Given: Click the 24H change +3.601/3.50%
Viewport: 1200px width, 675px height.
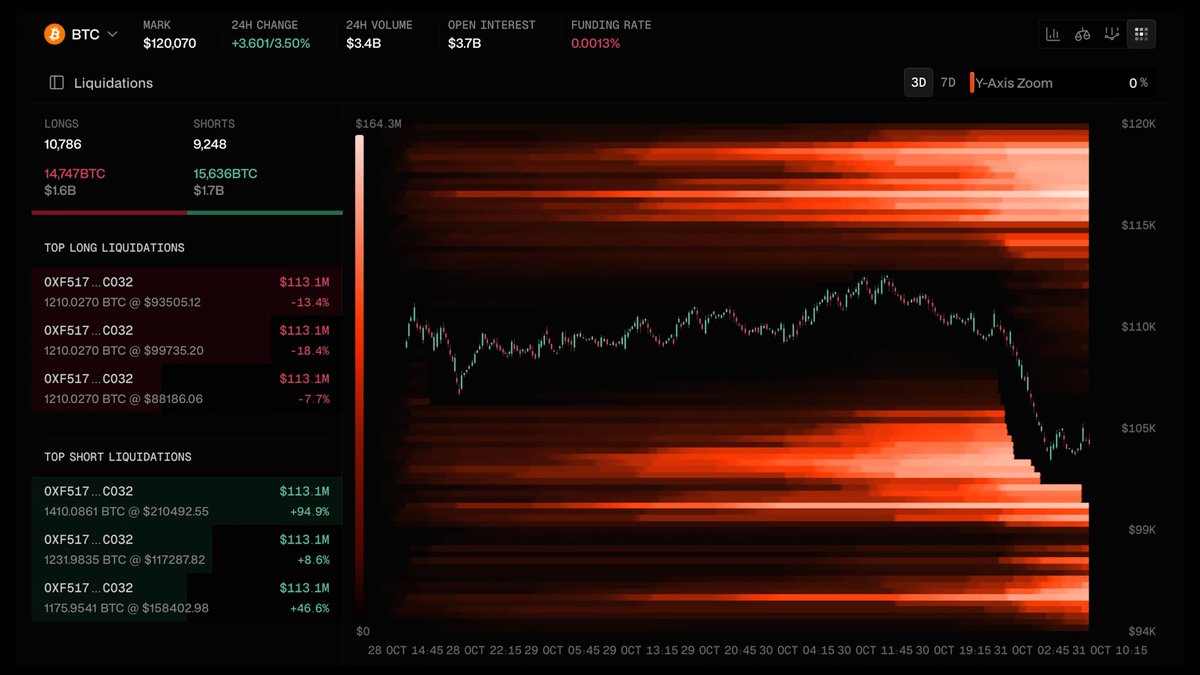Looking at the screenshot, I should (271, 43).
